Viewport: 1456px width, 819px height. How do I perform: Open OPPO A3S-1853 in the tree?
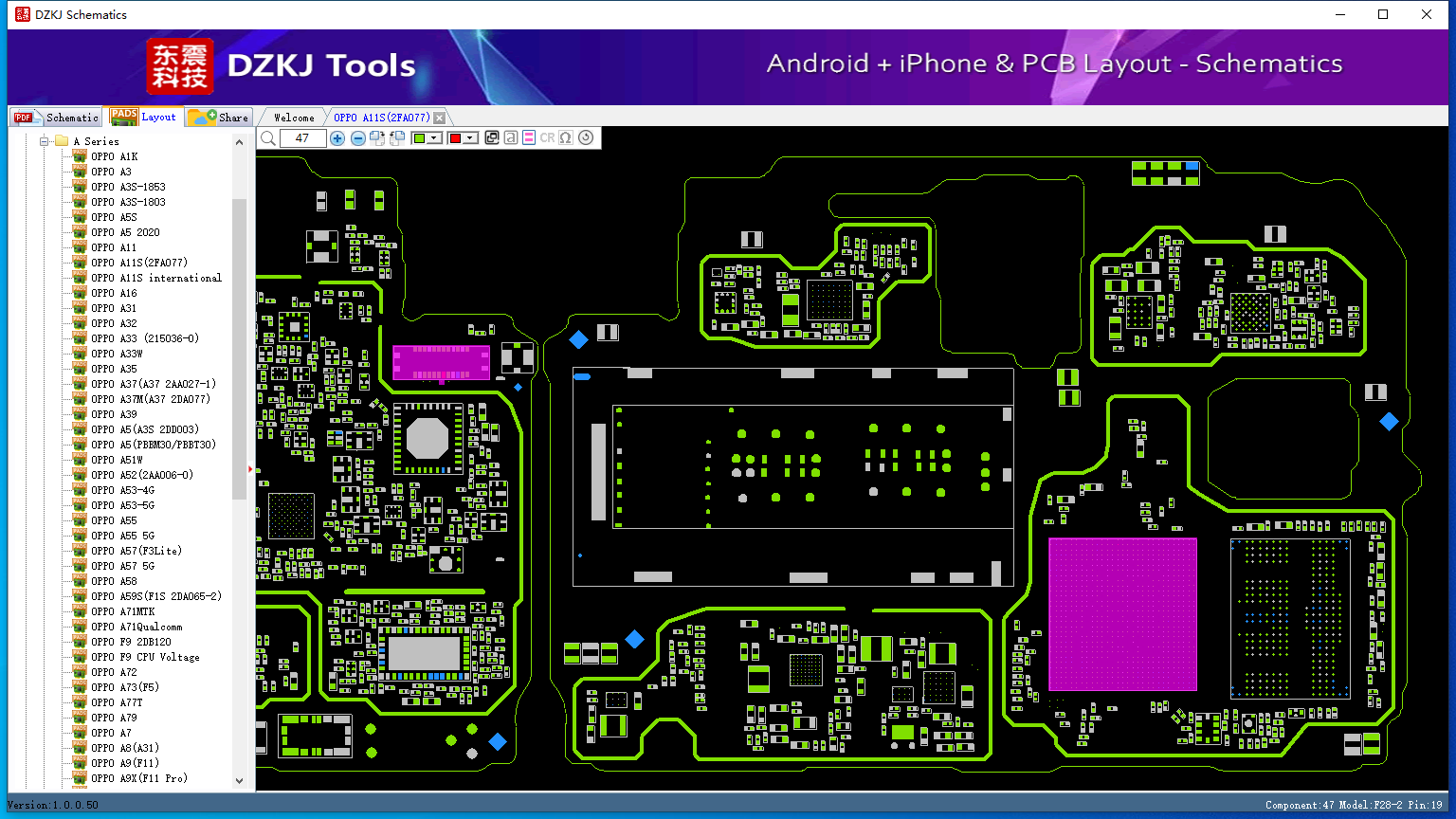(128, 187)
